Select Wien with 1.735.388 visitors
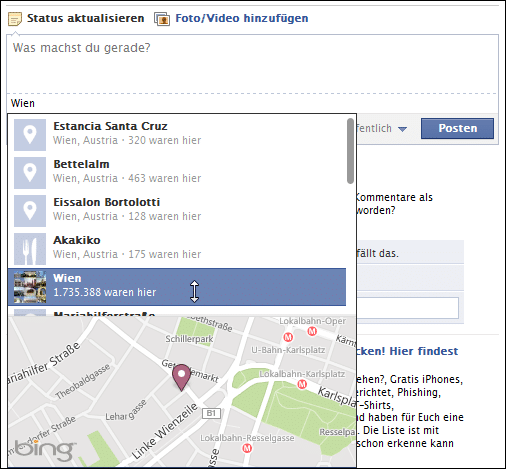The height and width of the screenshot is (469, 506). (177, 287)
